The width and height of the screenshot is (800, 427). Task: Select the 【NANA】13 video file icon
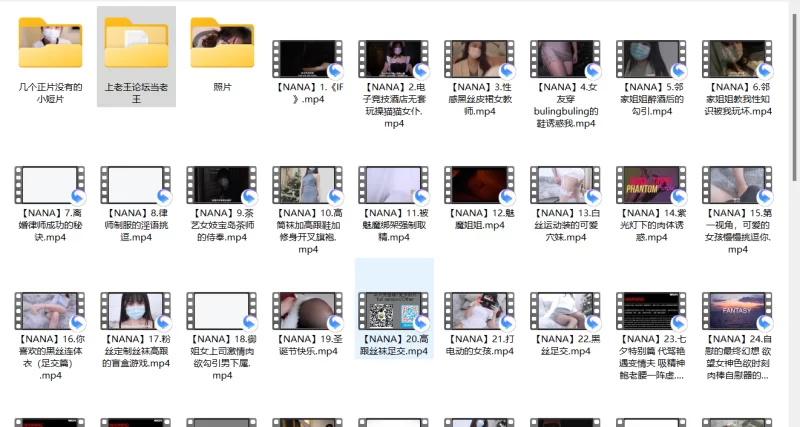[x=565, y=185]
